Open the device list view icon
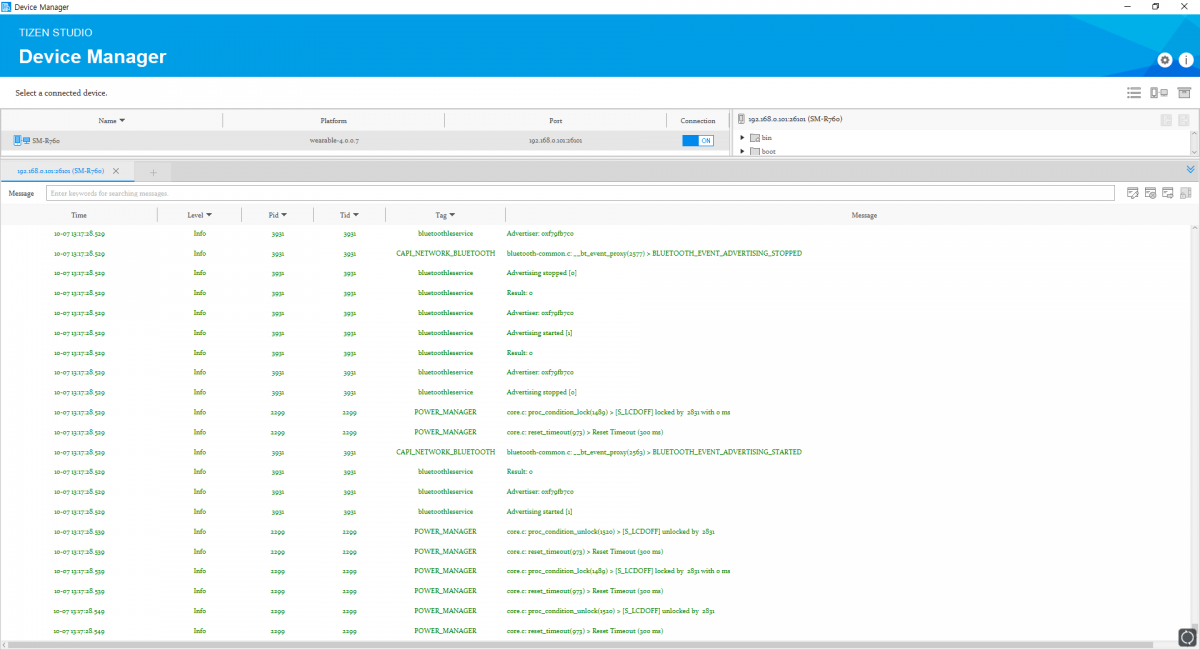 (x=1134, y=93)
